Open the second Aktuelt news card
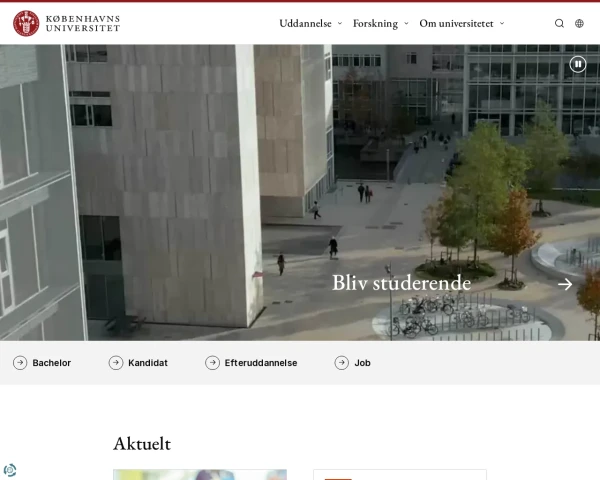This screenshot has height=480, width=600. [400, 475]
